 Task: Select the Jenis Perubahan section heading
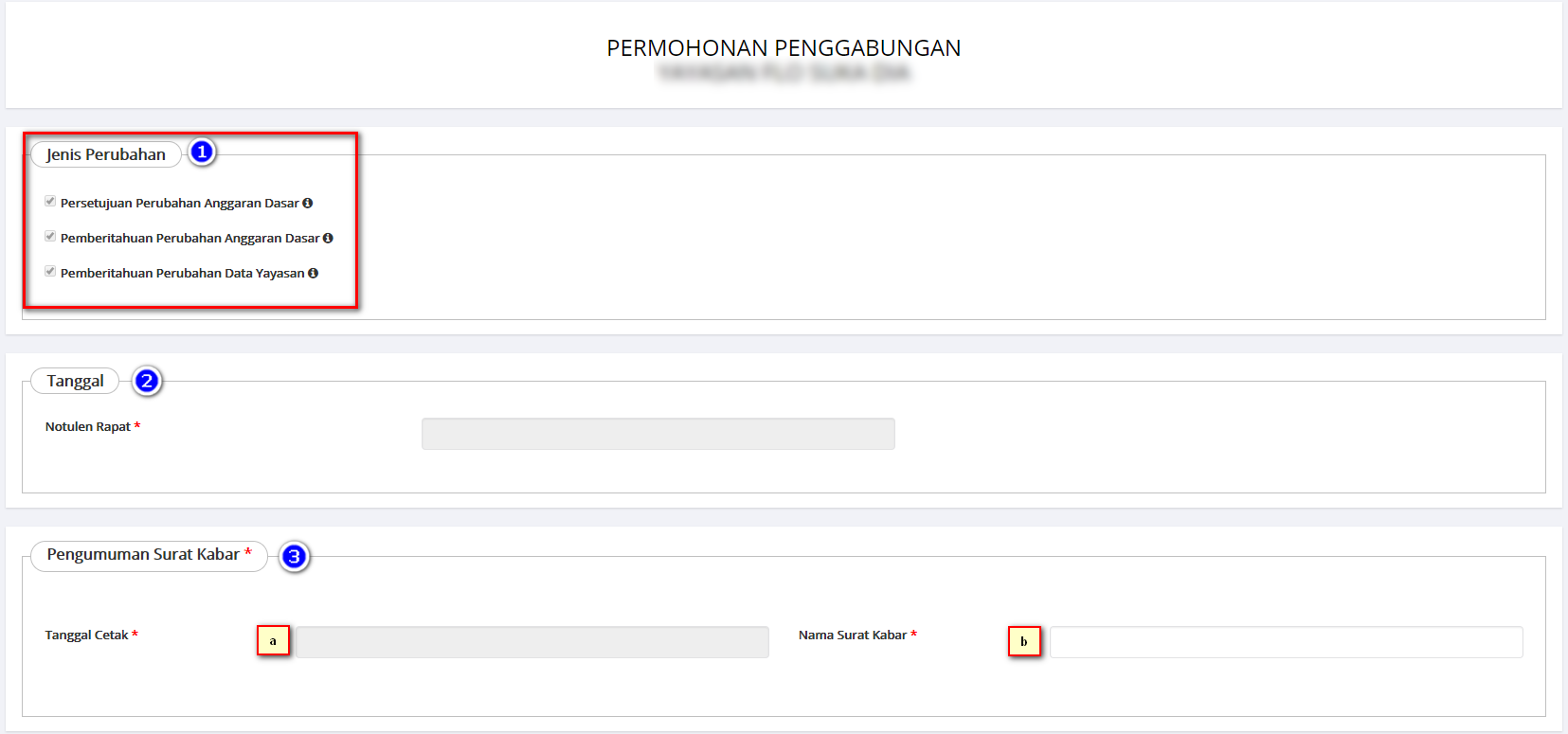tap(106, 154)
